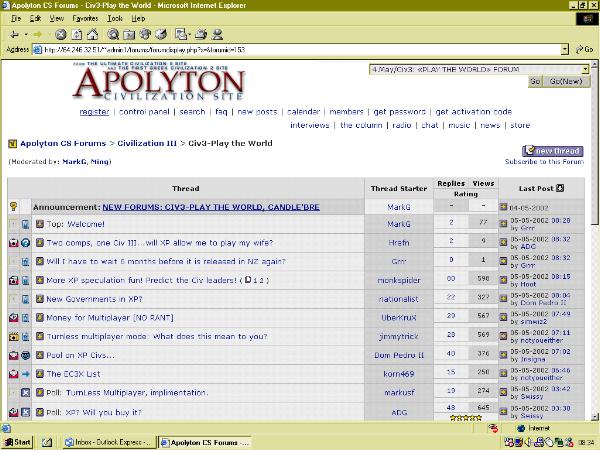Open the get activation code link
This screenshot has width=600, height=450.
pos(474,112)
